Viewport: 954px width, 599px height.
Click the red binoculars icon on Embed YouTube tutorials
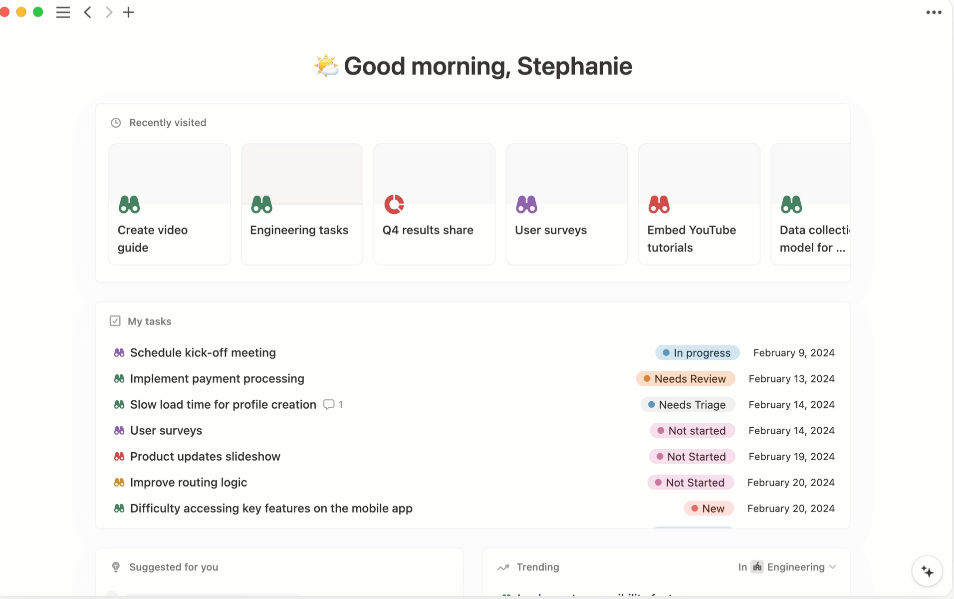tap(659, 204)
